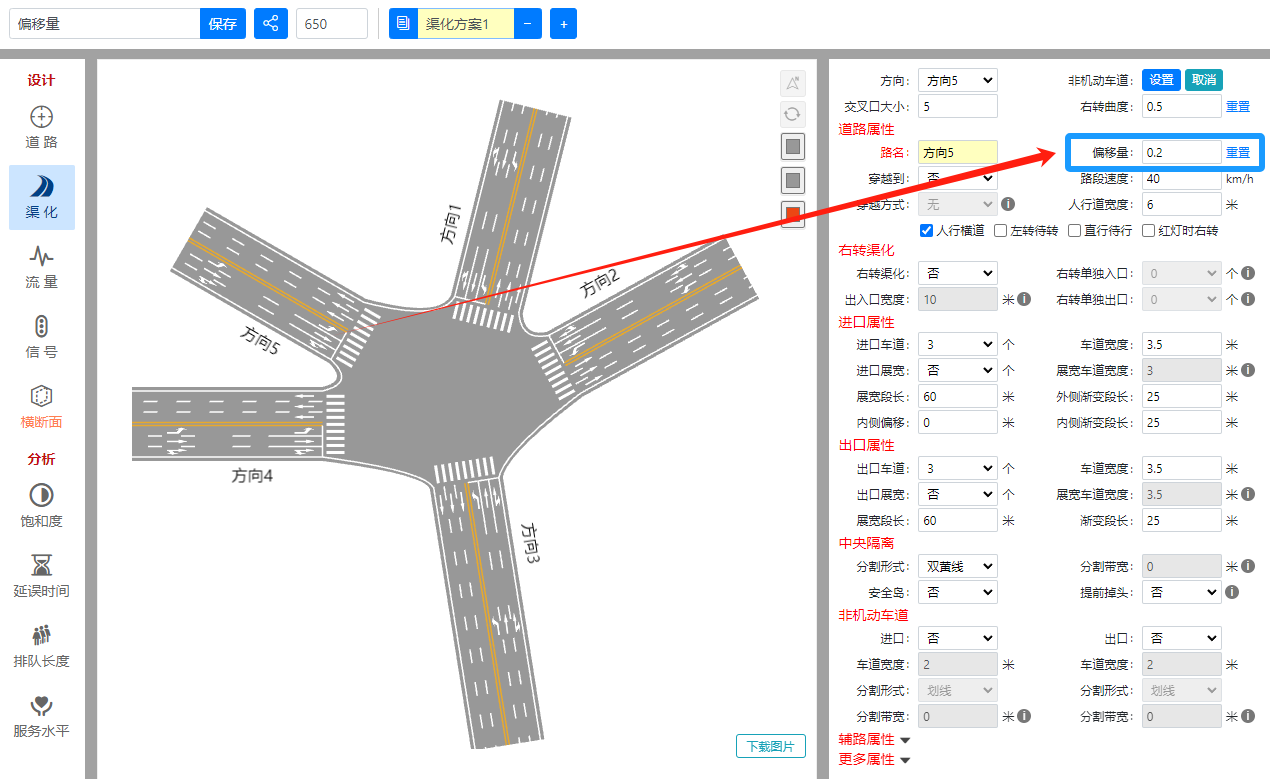Select the orange color swatch
1270x779 pixels.
pyautogui.click(x=793, y=214)
